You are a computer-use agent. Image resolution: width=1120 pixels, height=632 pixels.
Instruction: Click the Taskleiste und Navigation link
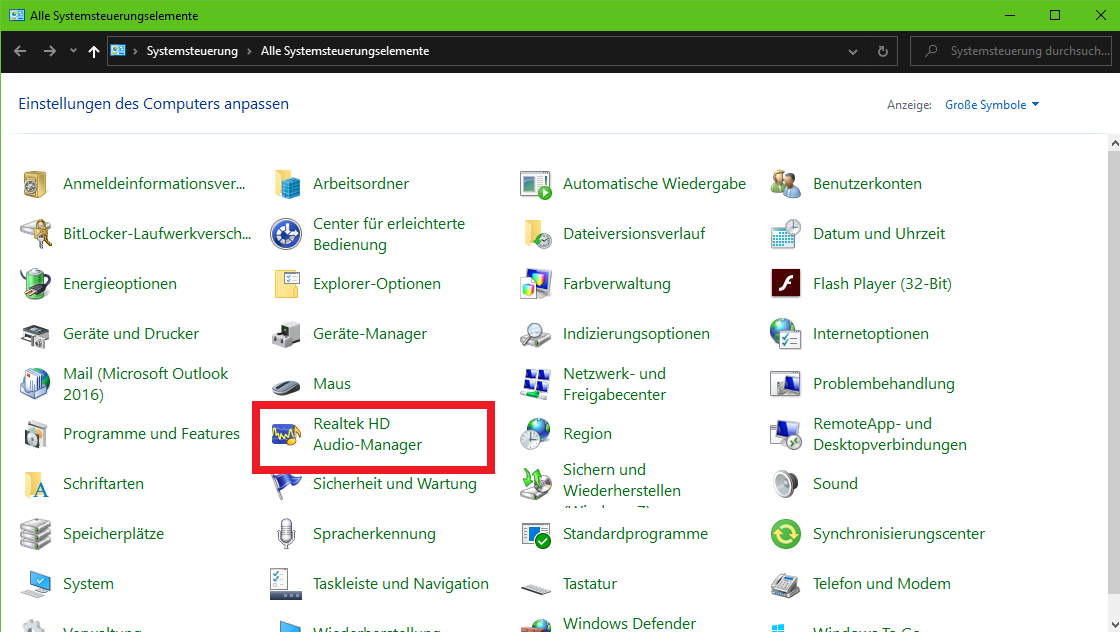(401, 583)
